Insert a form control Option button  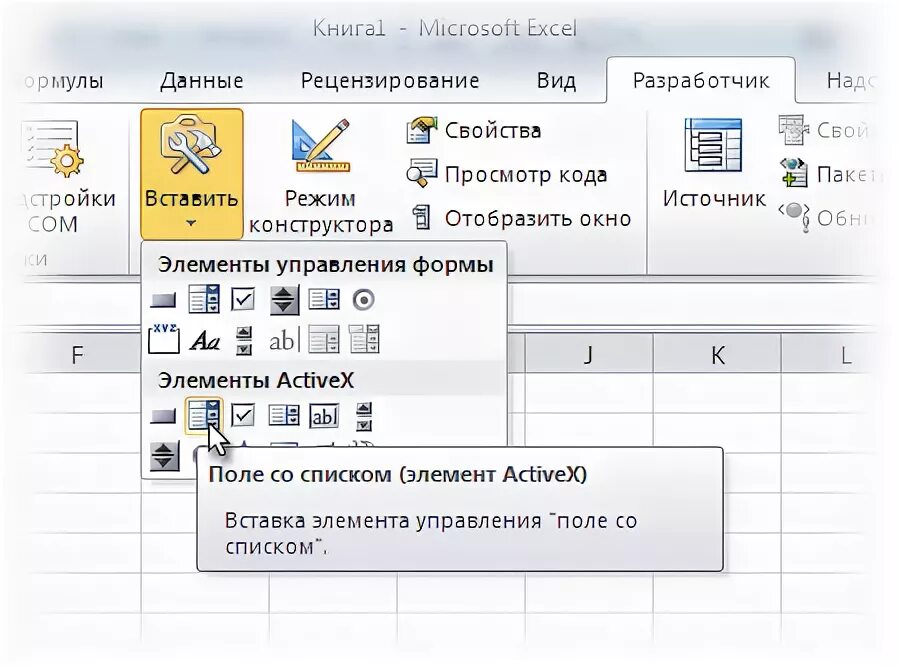coord(363,300)
